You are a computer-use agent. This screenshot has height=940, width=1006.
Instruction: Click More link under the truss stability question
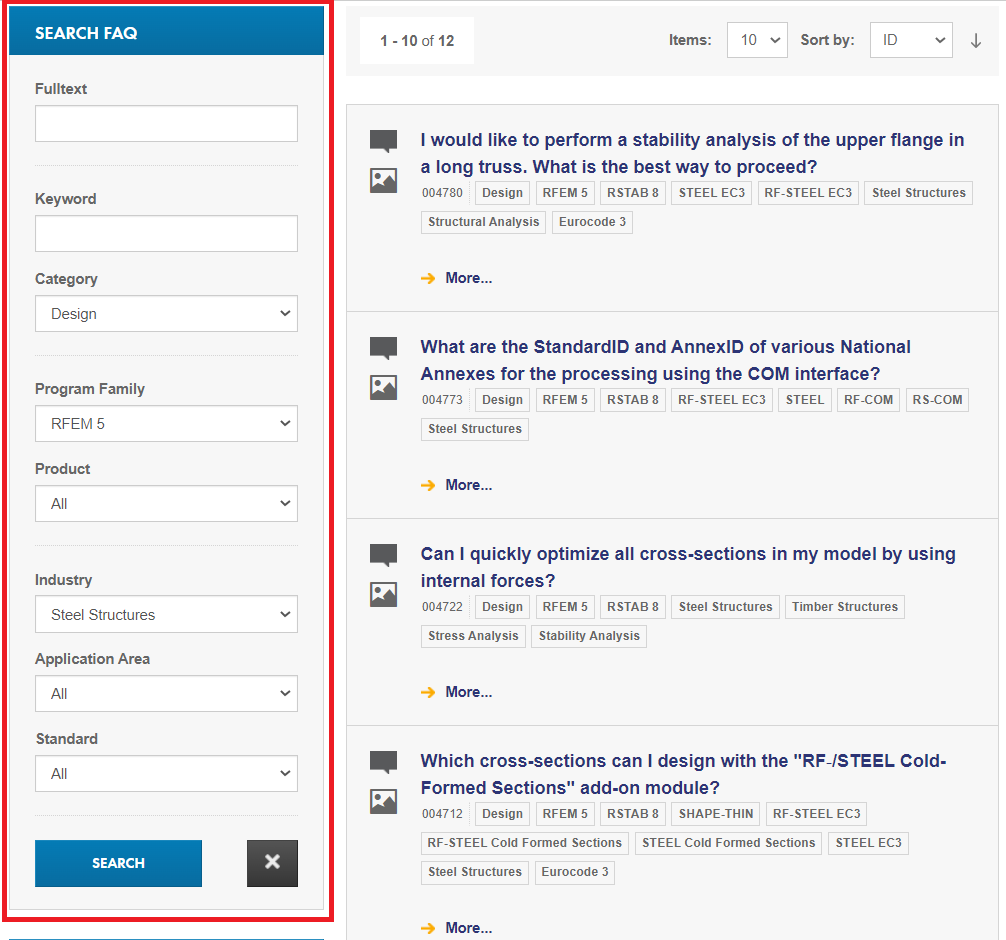468,278
